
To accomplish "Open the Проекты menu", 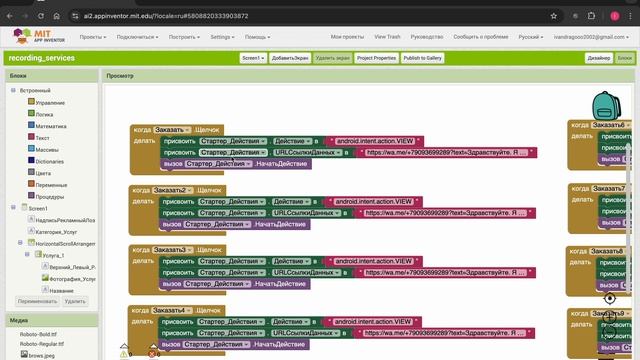I will (x=93, y=37).
